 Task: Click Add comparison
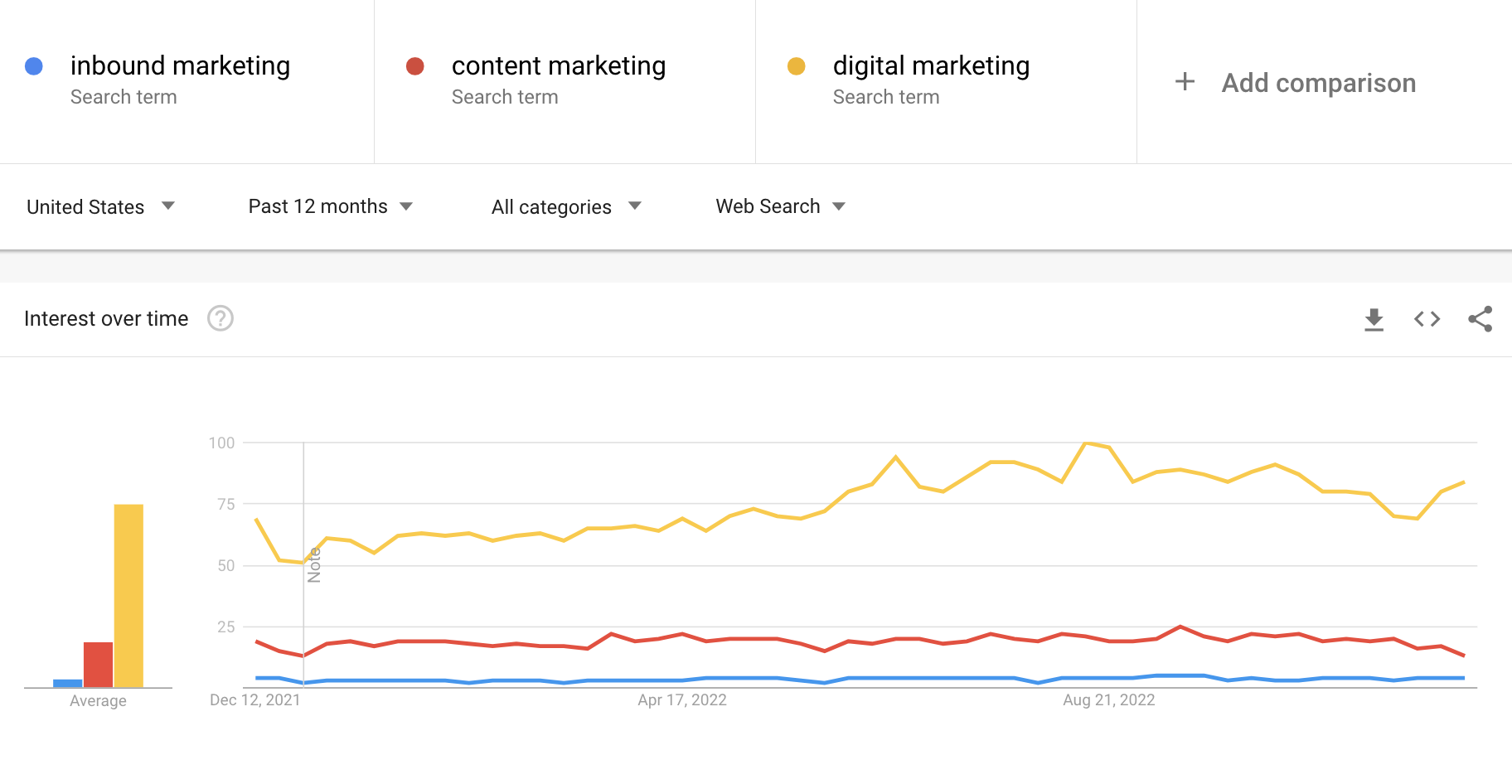click(1318, 83)
